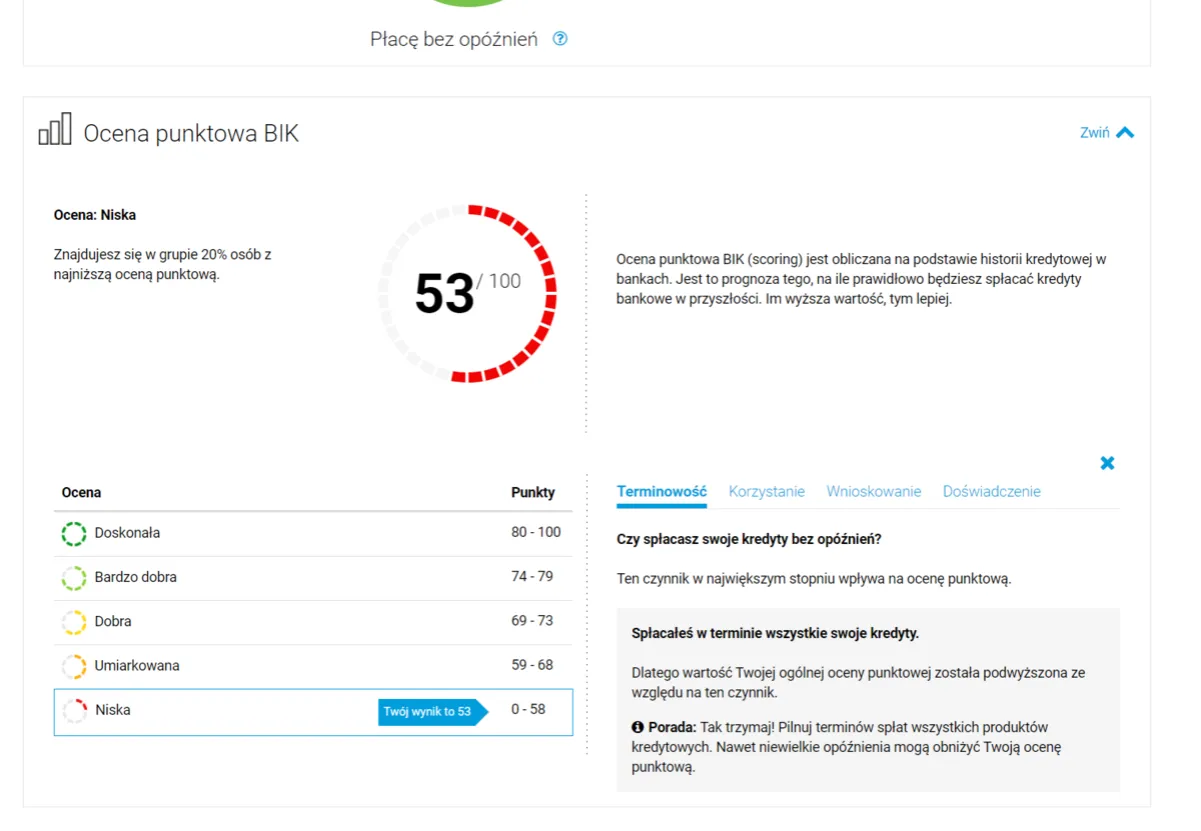Image resolution: width=1201 pixels, height=831 pixels.
Task: Click the upward chevron next to Zwiń
Action: coord(1124,131)
